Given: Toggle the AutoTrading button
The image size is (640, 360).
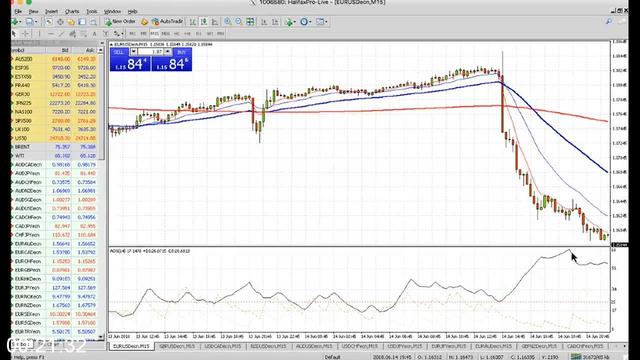Looking at the screenshot, I should 168,22.
